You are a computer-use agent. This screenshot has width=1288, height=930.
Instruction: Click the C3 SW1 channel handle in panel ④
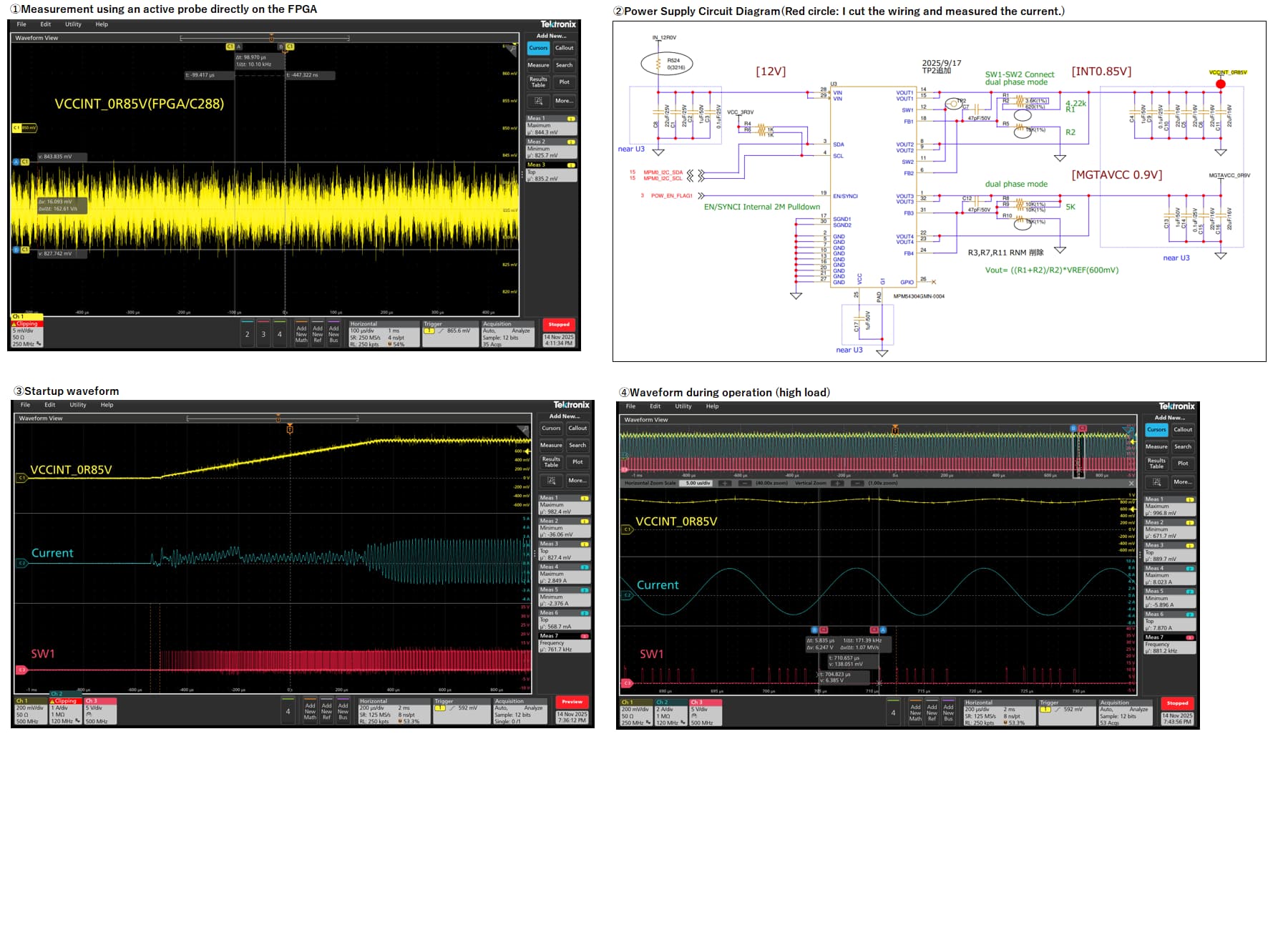point(627,683)
